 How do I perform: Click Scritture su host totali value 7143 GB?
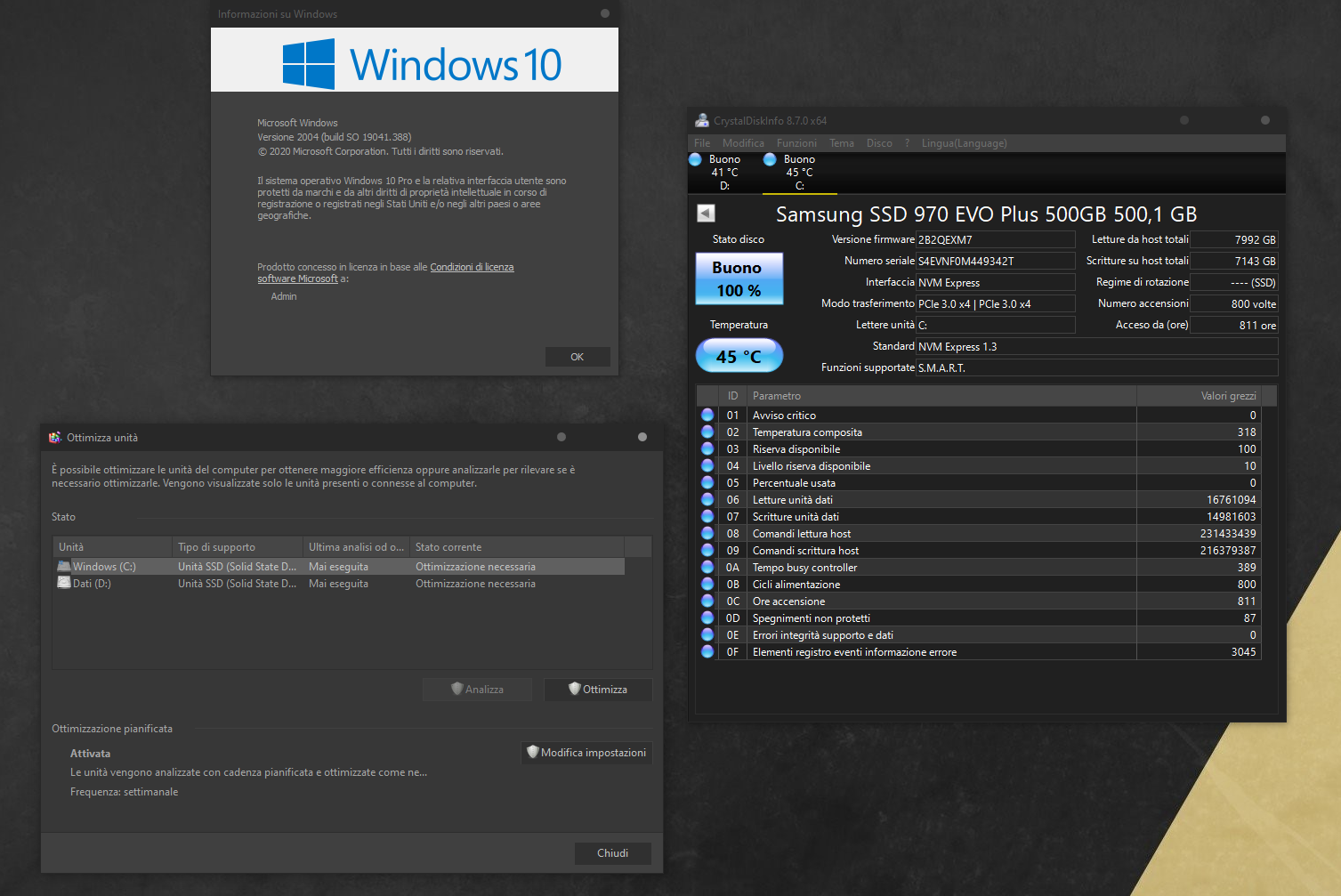coord(1234,261)
